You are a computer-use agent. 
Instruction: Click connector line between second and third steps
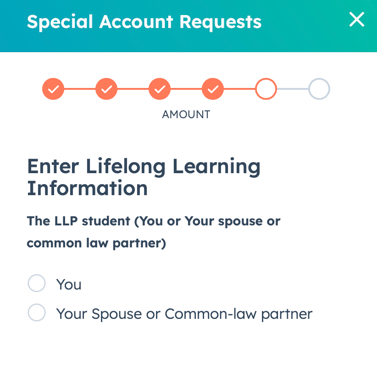[x=133, y=89]
